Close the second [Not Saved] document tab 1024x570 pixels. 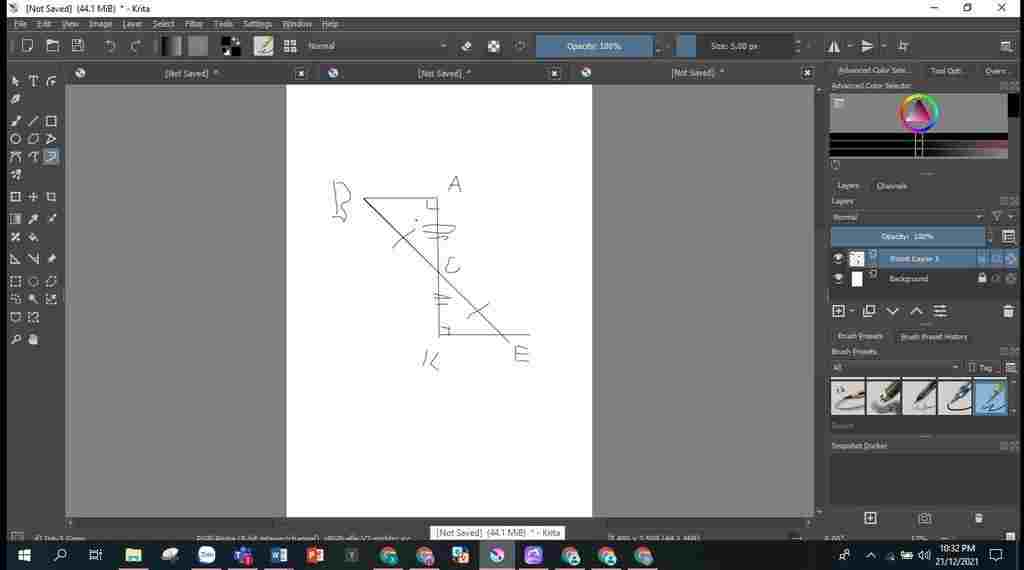[x=554, y=74]
